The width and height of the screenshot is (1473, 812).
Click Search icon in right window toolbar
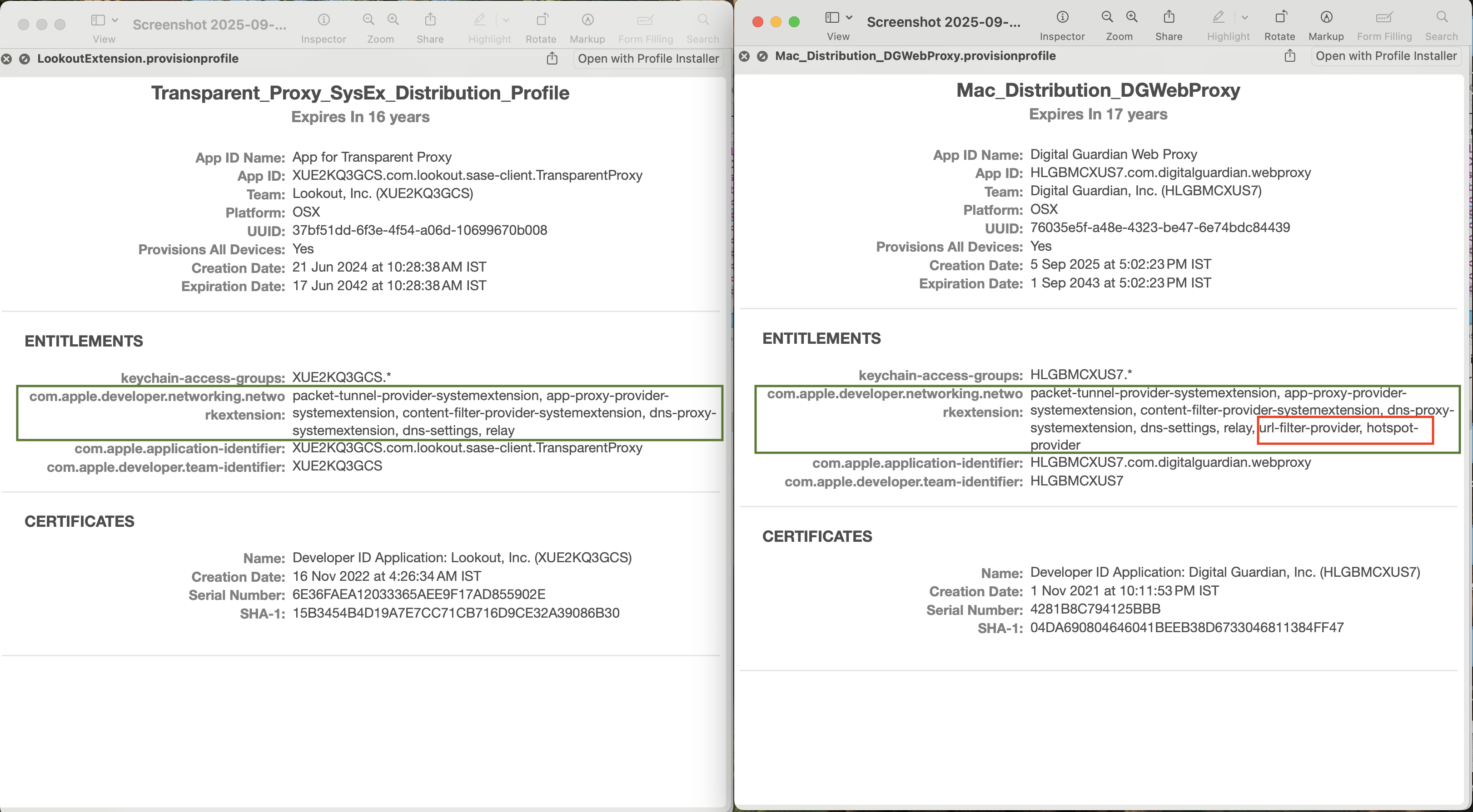tap(1442, 17)
